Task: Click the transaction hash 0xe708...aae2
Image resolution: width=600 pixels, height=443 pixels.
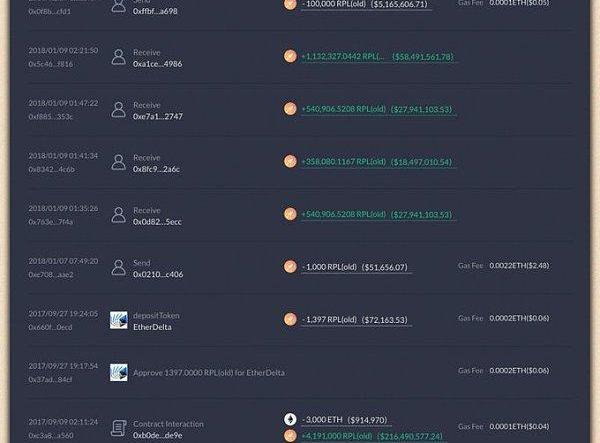Action: [51, 274]
